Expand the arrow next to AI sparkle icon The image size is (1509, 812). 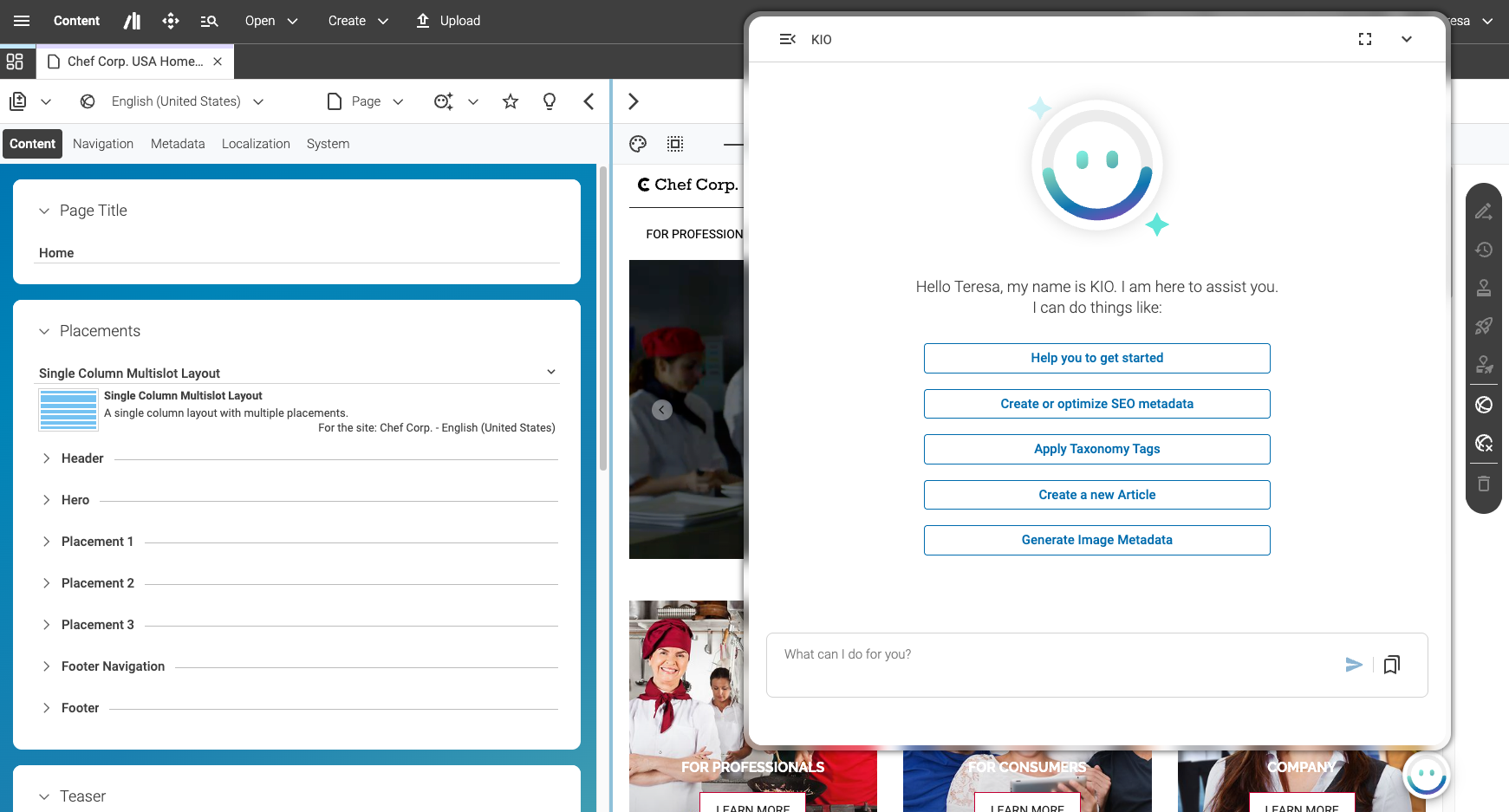coord(473,101)
